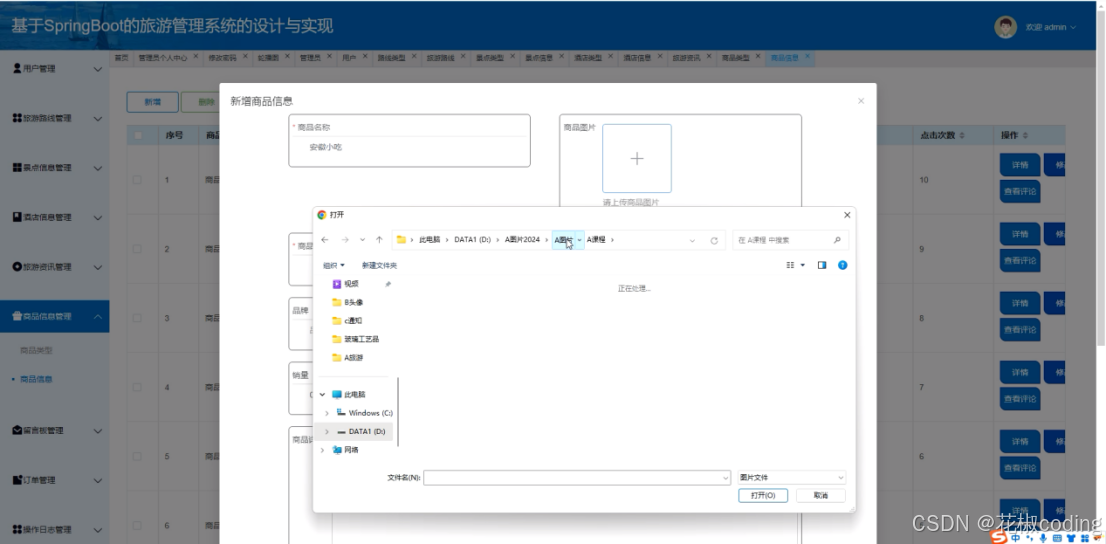Click the 文件名 input field
Screen dimensions: 1106x544
[x=577, y=478]
